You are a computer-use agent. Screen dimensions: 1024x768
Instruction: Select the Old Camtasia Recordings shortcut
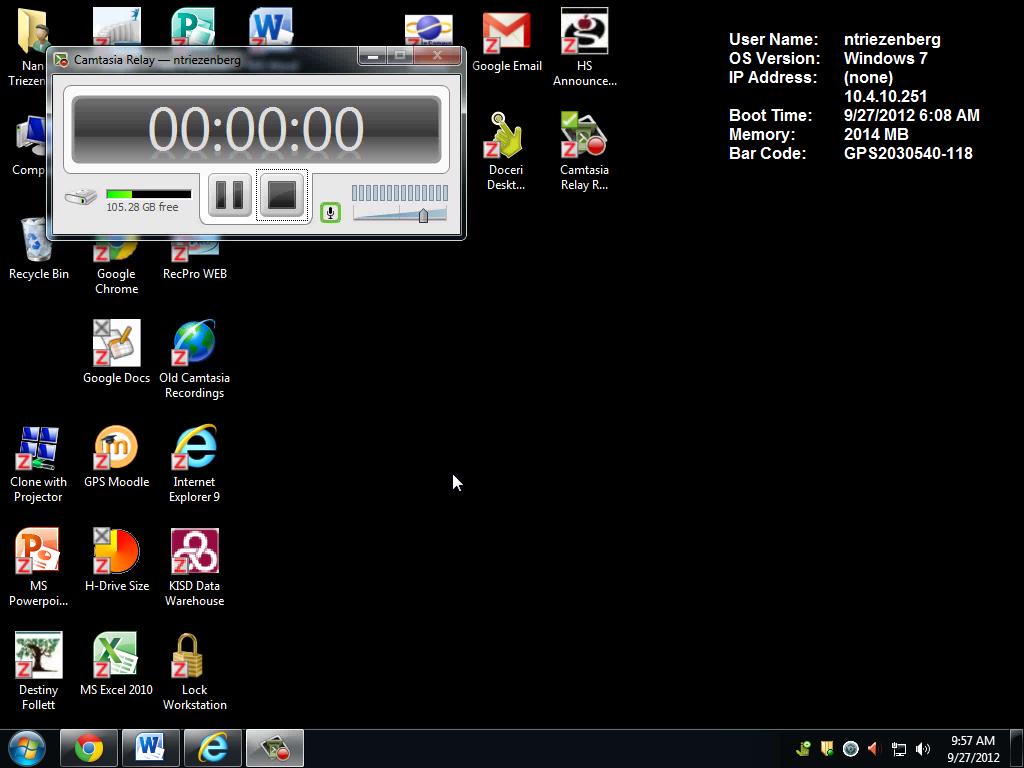pos(195,359)
